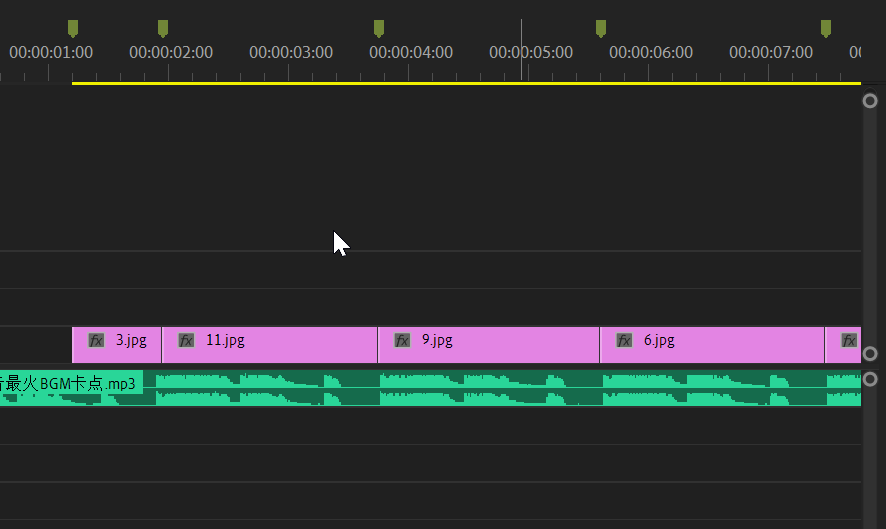
Task: Click the audio waveform under the 9.jpg clip
Action: pos(489,388)
